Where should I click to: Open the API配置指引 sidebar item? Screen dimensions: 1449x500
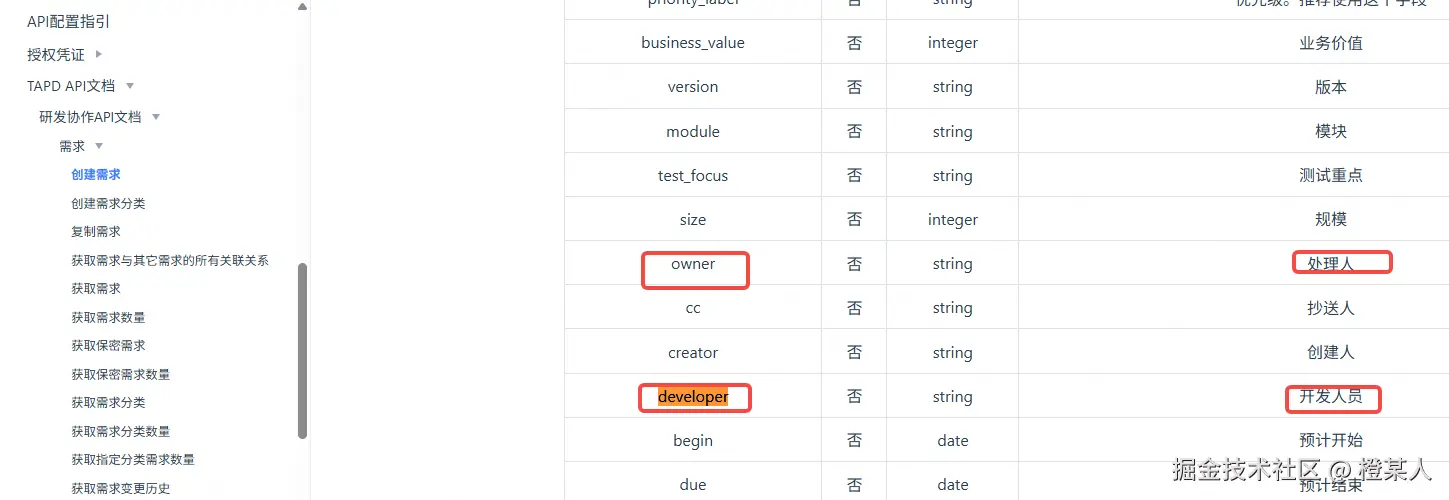68,22
